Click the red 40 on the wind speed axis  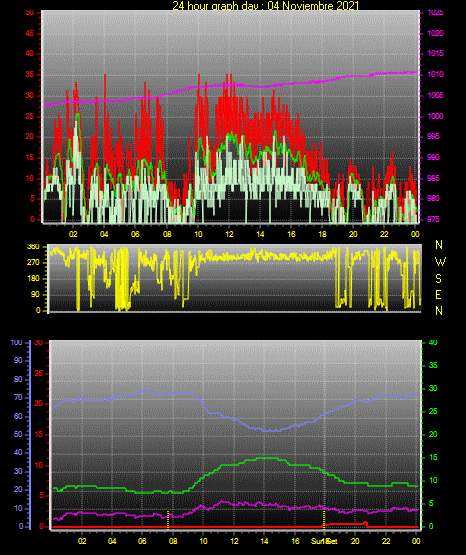tap(30, 53)
